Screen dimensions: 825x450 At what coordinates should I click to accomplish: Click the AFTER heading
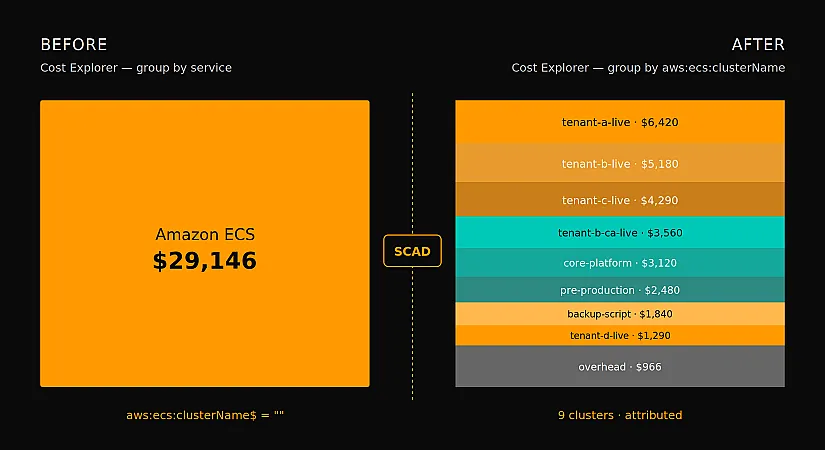[758, 44]
